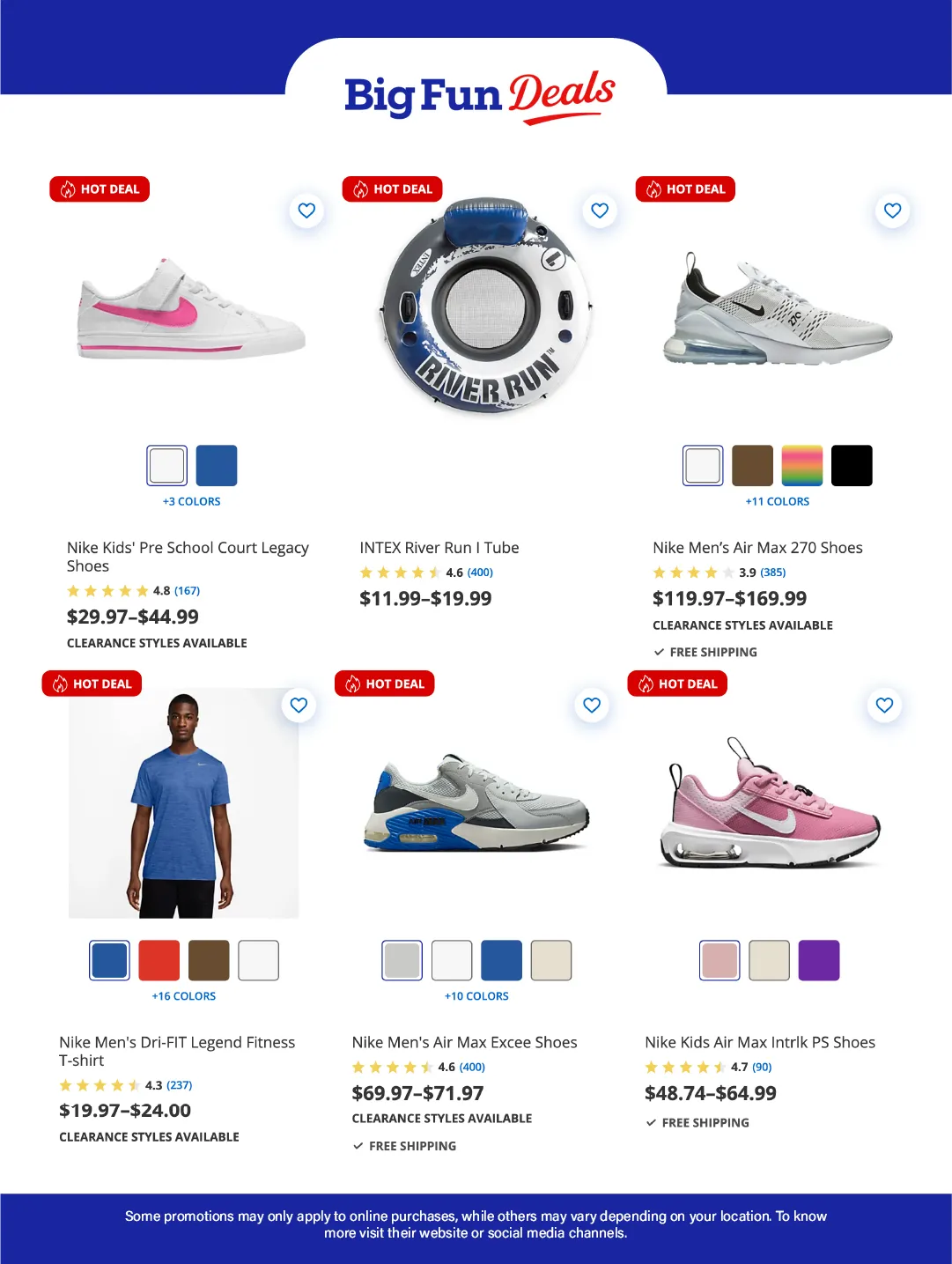The width and height of the screenshot is (952, 1264).
Task: View 385 reviews for Air Max 270
Action: click(x=773, y=573)
